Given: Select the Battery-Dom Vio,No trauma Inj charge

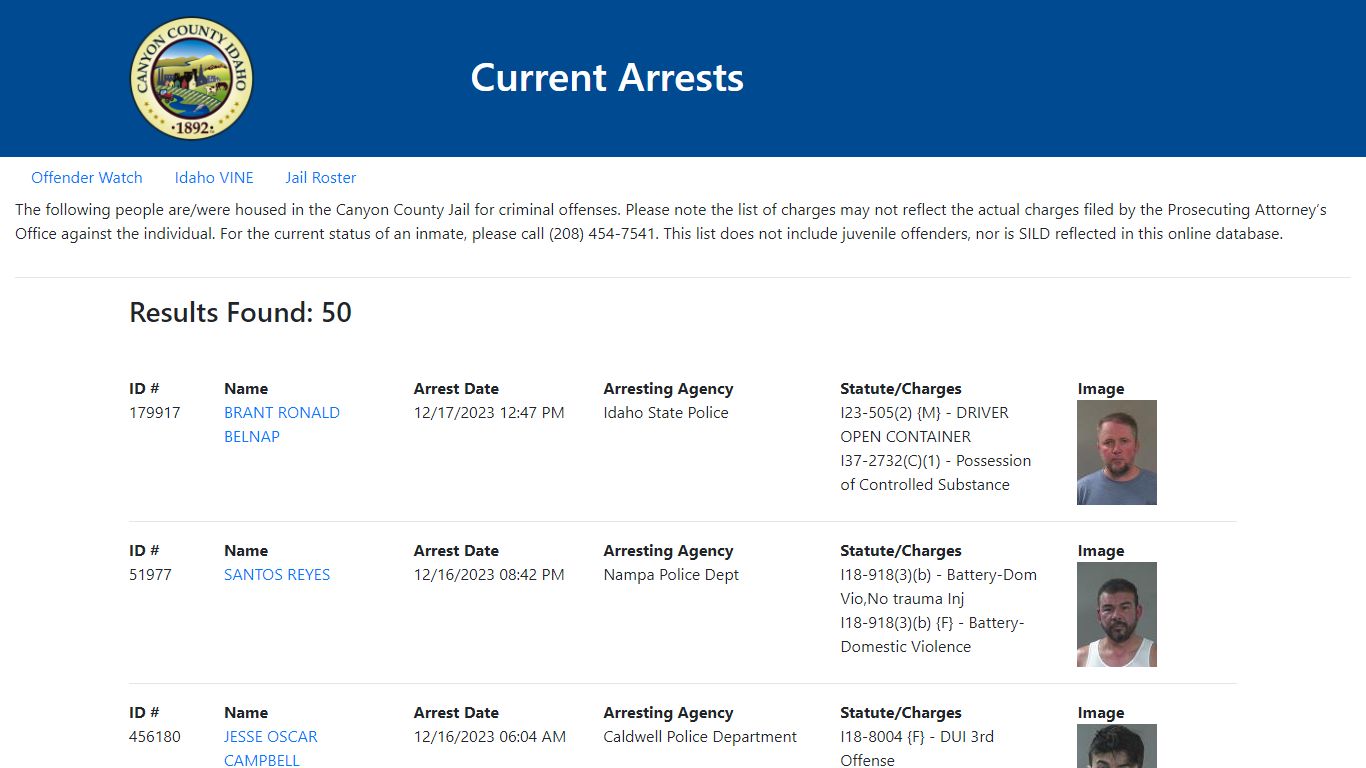Looking at the screenshot, I should click(939, 587).
